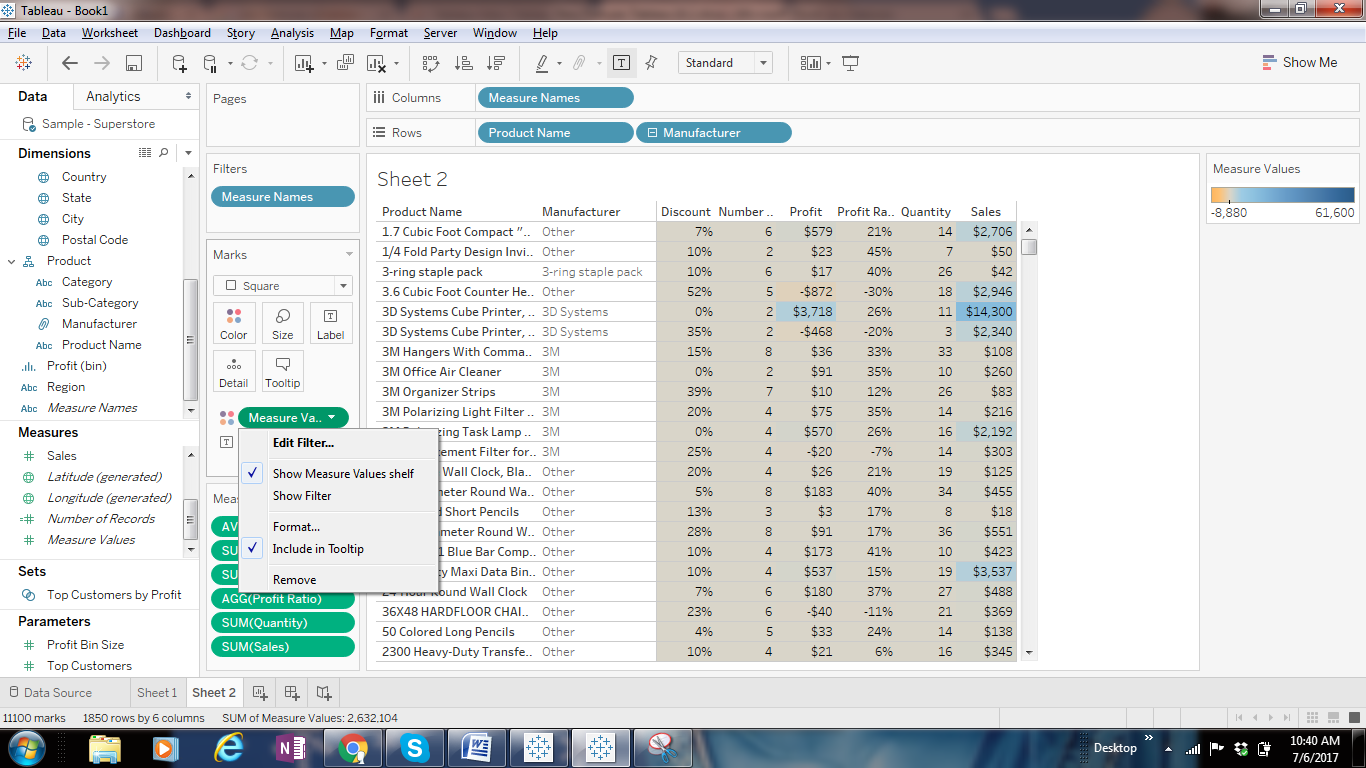Toggle show mark labels toolbar button
Viewport: 1366px width, 768px height.
(621, 63)
